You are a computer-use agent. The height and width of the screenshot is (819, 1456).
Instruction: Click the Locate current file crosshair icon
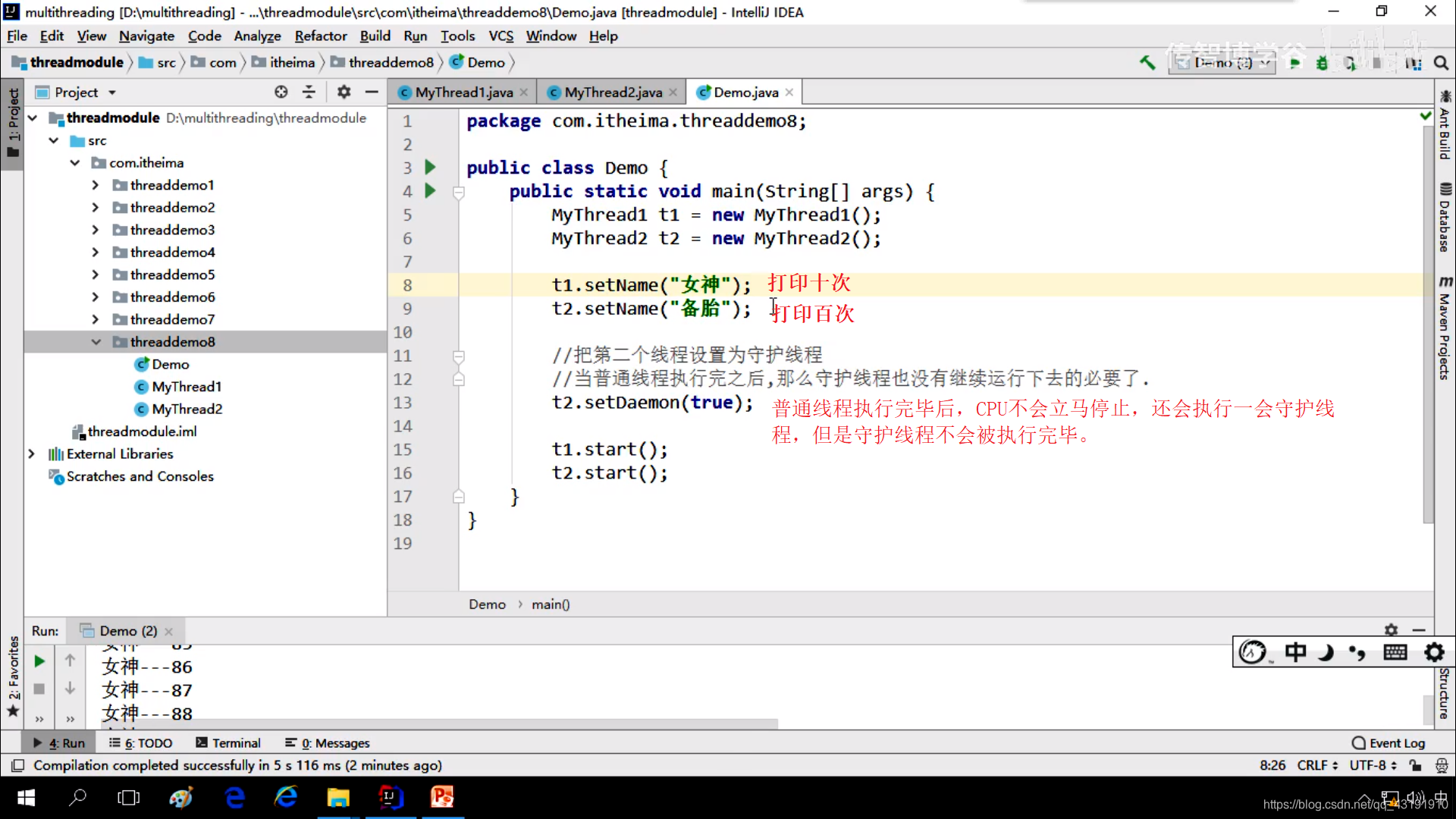click(x=281, y=92)
